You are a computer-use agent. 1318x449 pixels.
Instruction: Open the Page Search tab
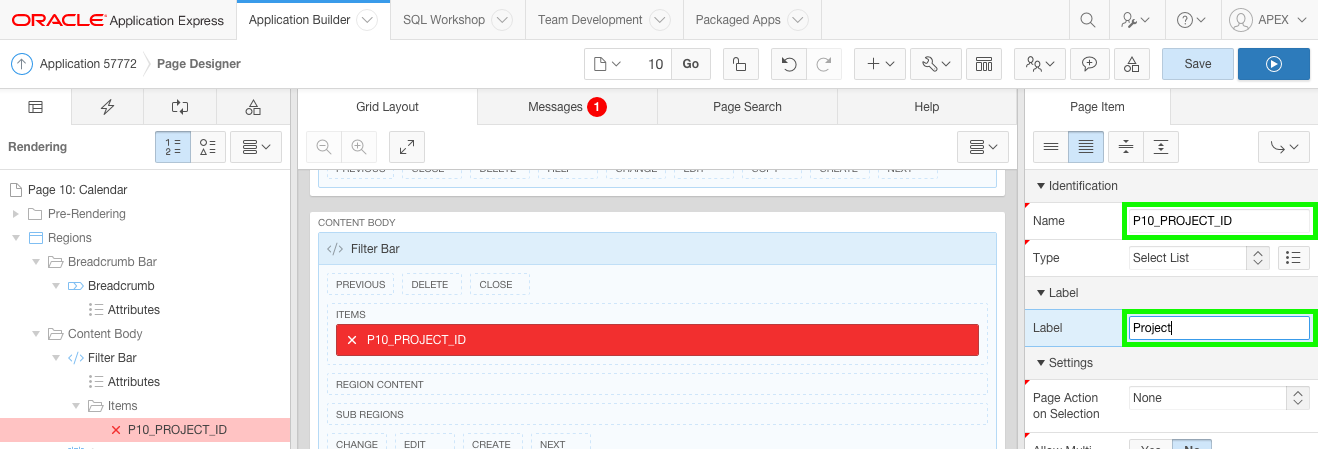pyautogui.click(x=747, y=107)
